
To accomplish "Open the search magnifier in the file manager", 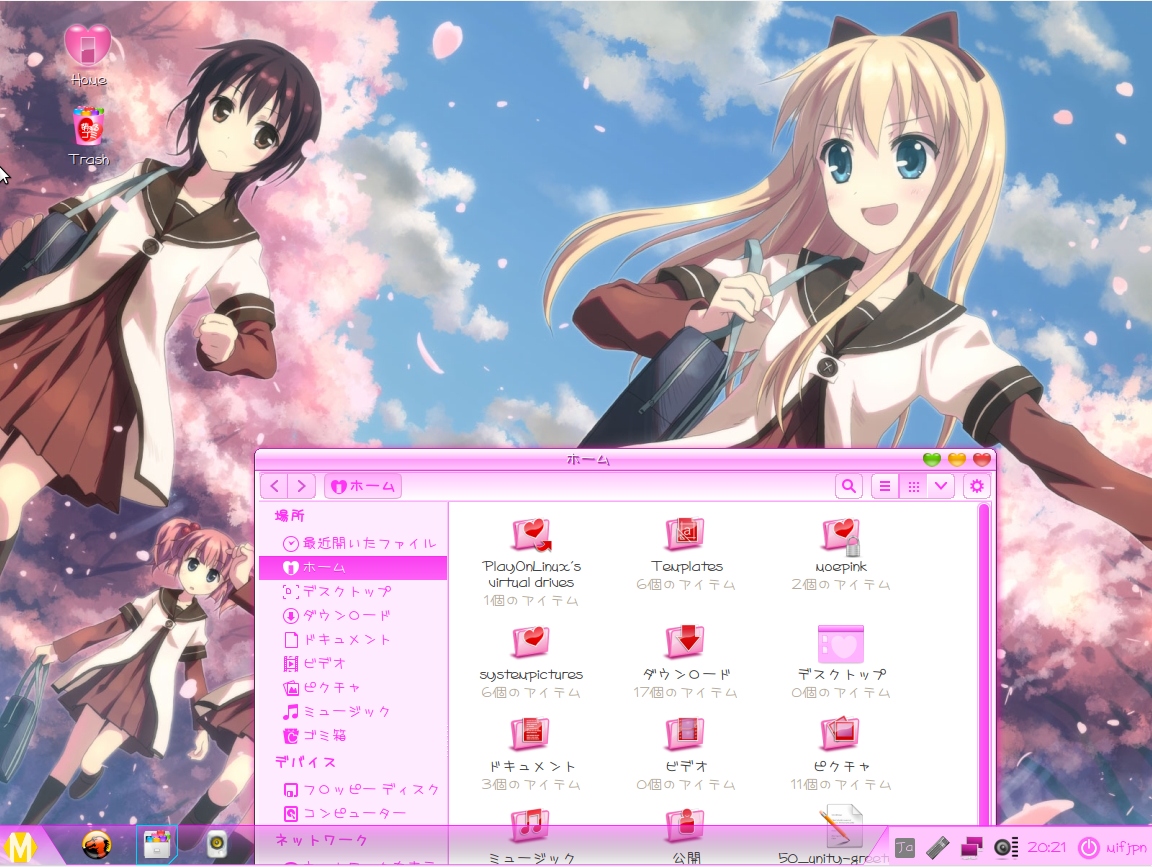I will [849, 486].
